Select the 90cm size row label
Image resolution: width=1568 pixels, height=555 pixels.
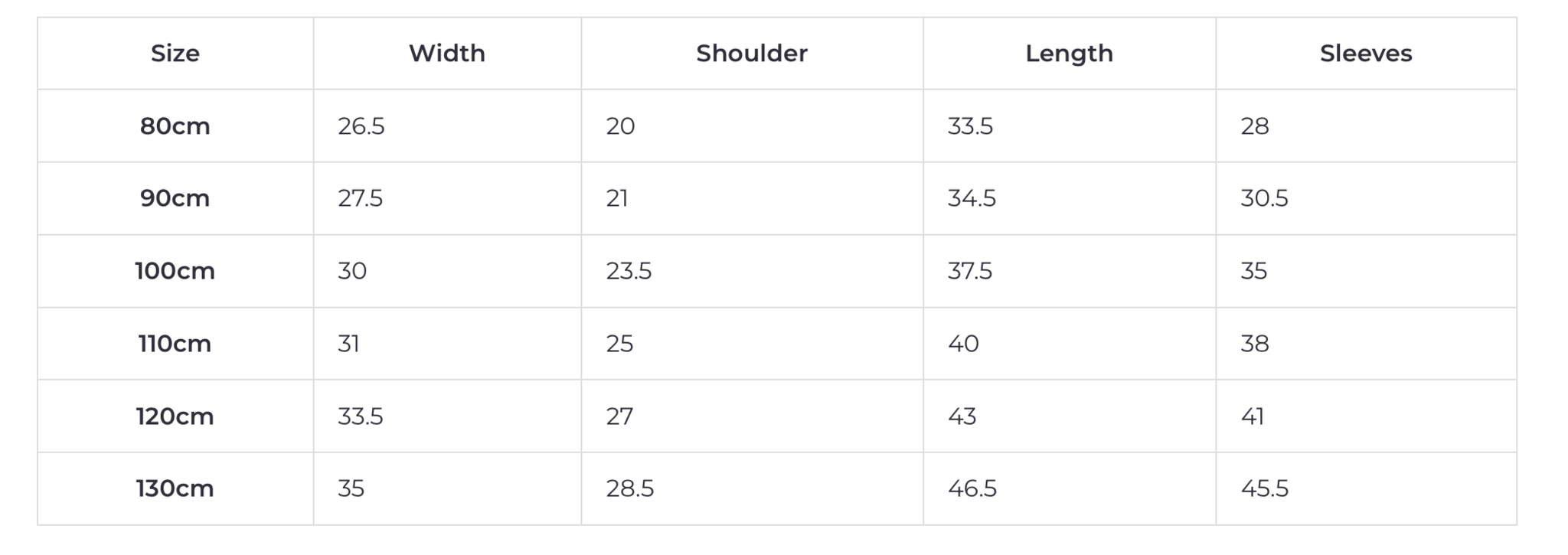pyautogui.click(x=175, y=198)
